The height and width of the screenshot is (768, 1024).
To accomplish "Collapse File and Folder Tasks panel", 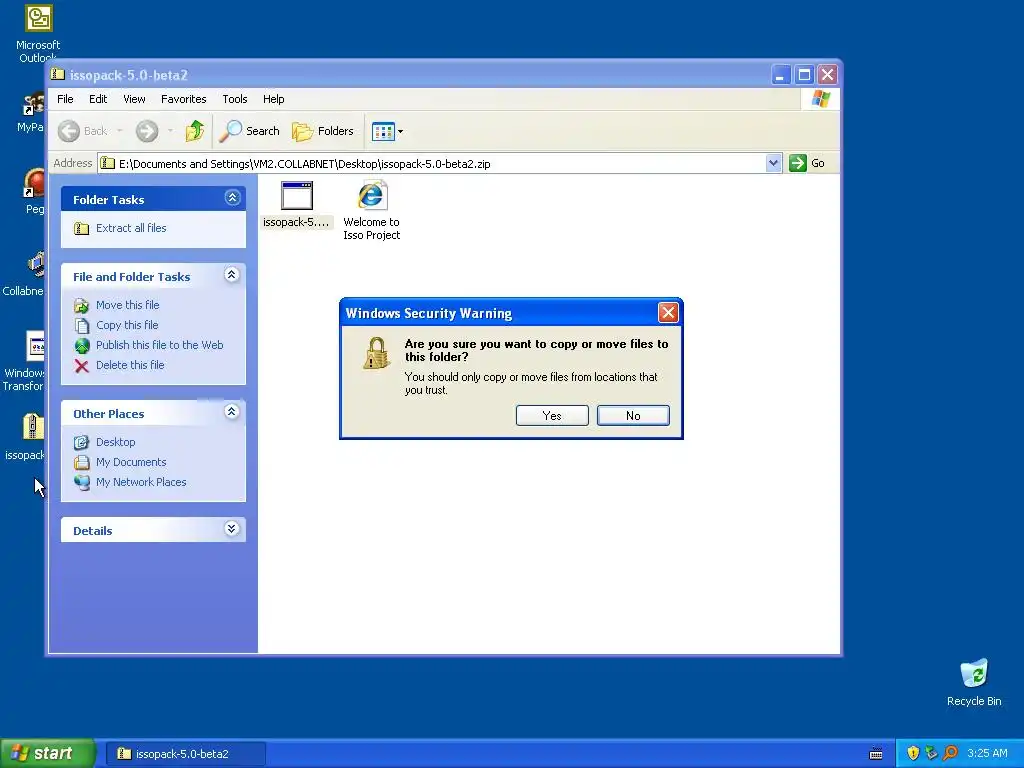I will point(231,275).
